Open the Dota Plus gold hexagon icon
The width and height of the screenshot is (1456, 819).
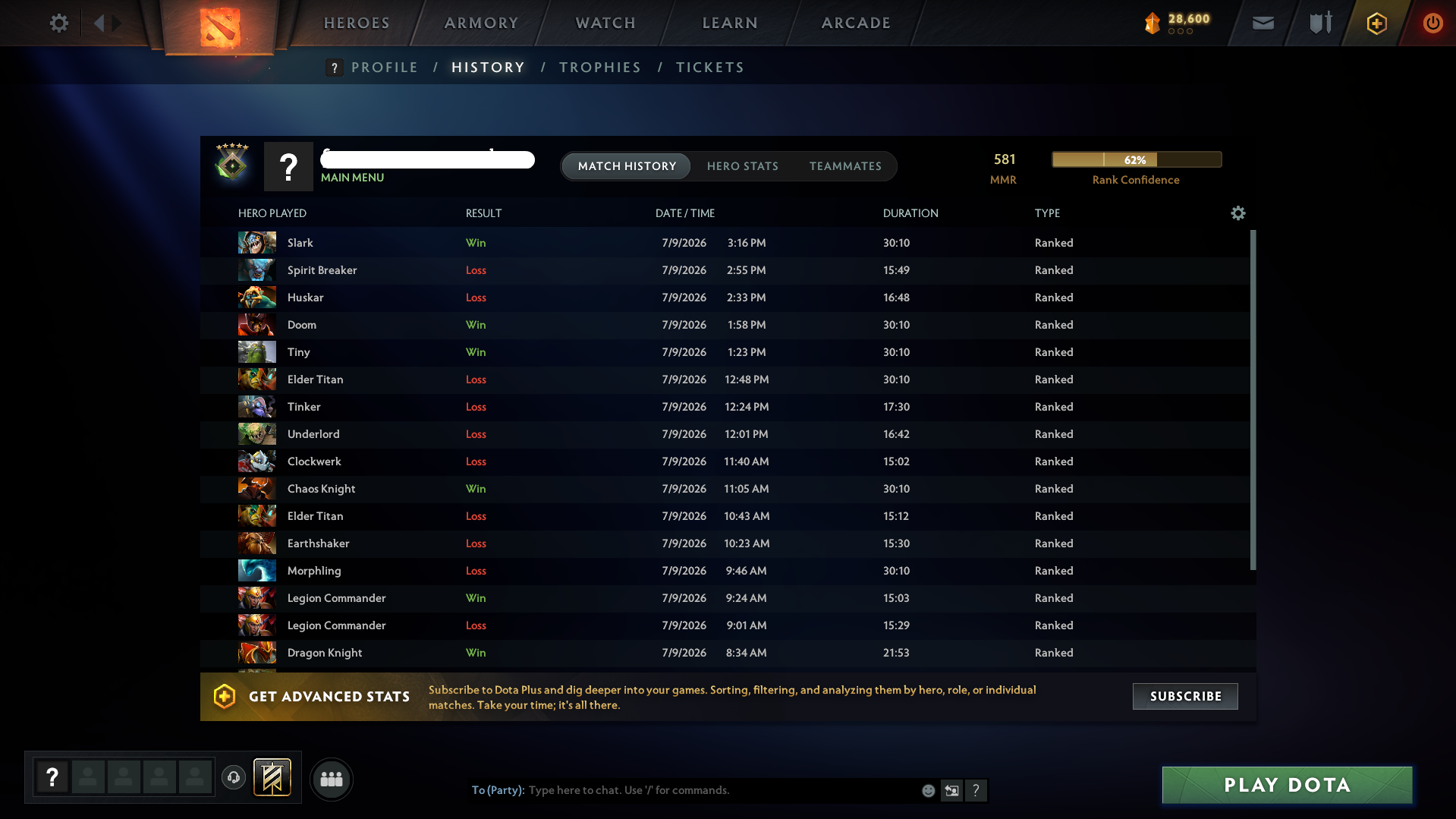click(x=1377, y=23)
